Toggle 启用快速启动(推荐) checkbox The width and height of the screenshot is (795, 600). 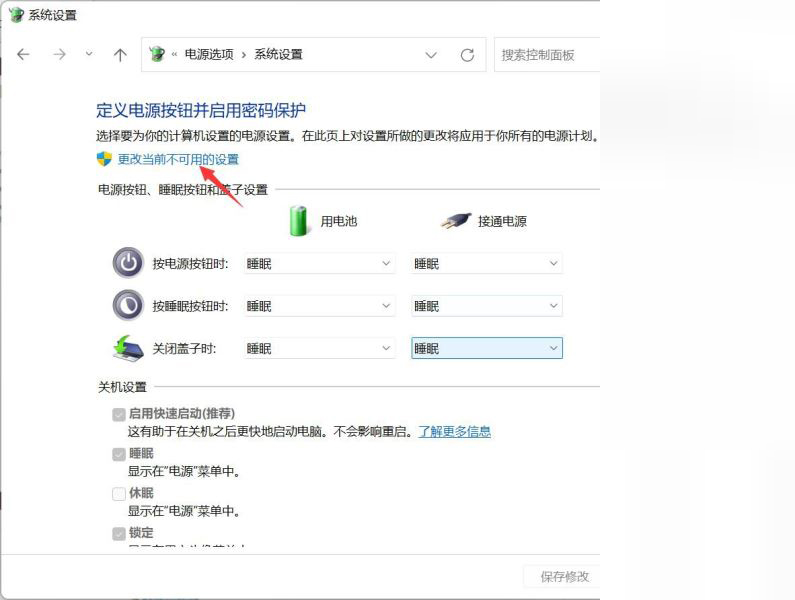tap(119, 414)
